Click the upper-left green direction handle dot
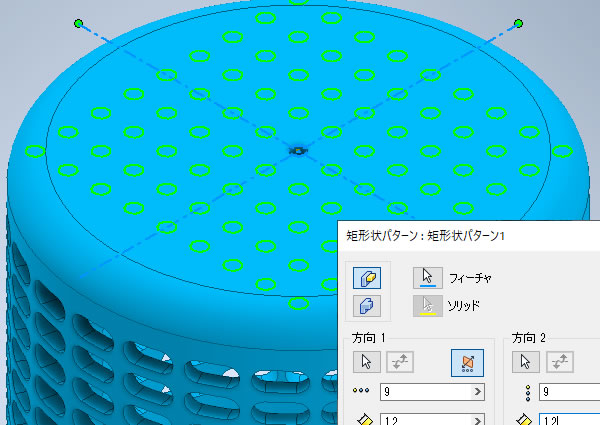Viewport: 600px width, 425px height. coord(78,24)
